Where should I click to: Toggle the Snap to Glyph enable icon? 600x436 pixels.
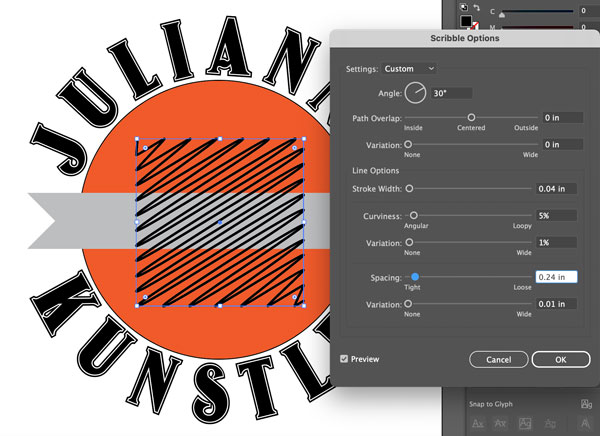(586, 404)
